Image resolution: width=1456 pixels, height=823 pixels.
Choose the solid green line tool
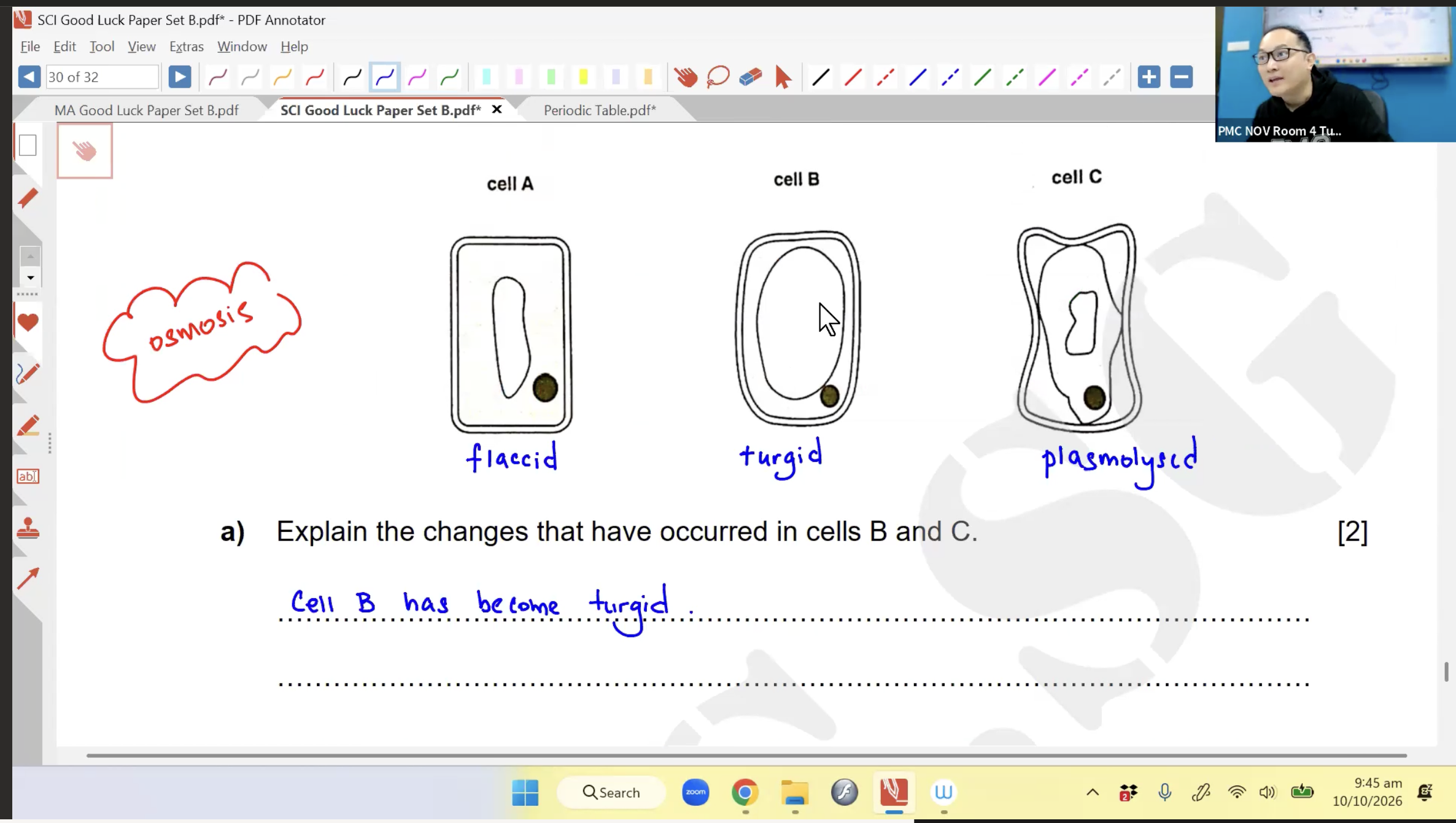tap(983, 77)
